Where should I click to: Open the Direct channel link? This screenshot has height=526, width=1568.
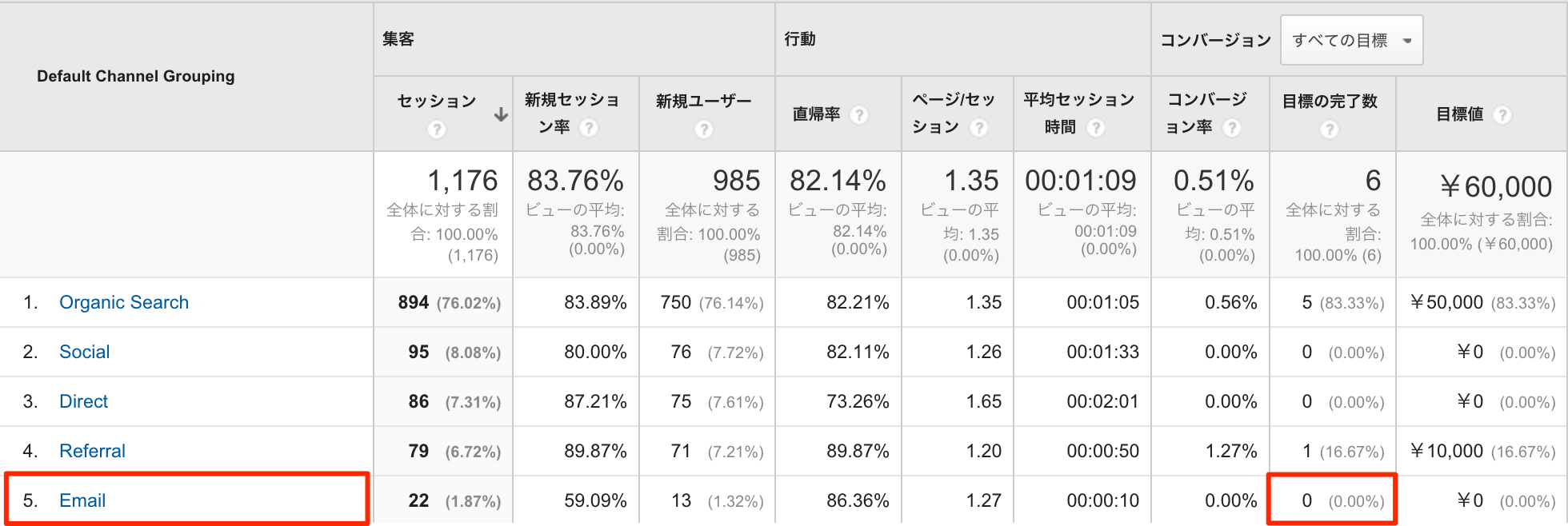84,401
